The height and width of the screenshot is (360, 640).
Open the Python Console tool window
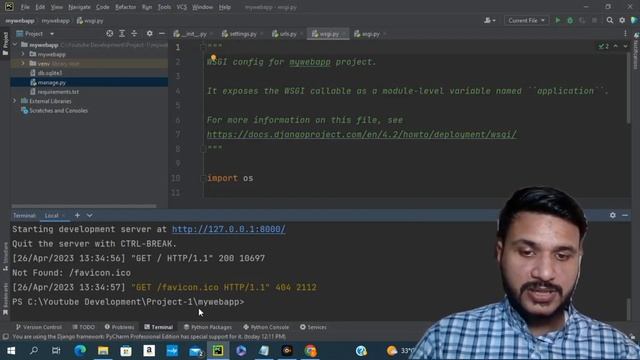tap(266, 327)
